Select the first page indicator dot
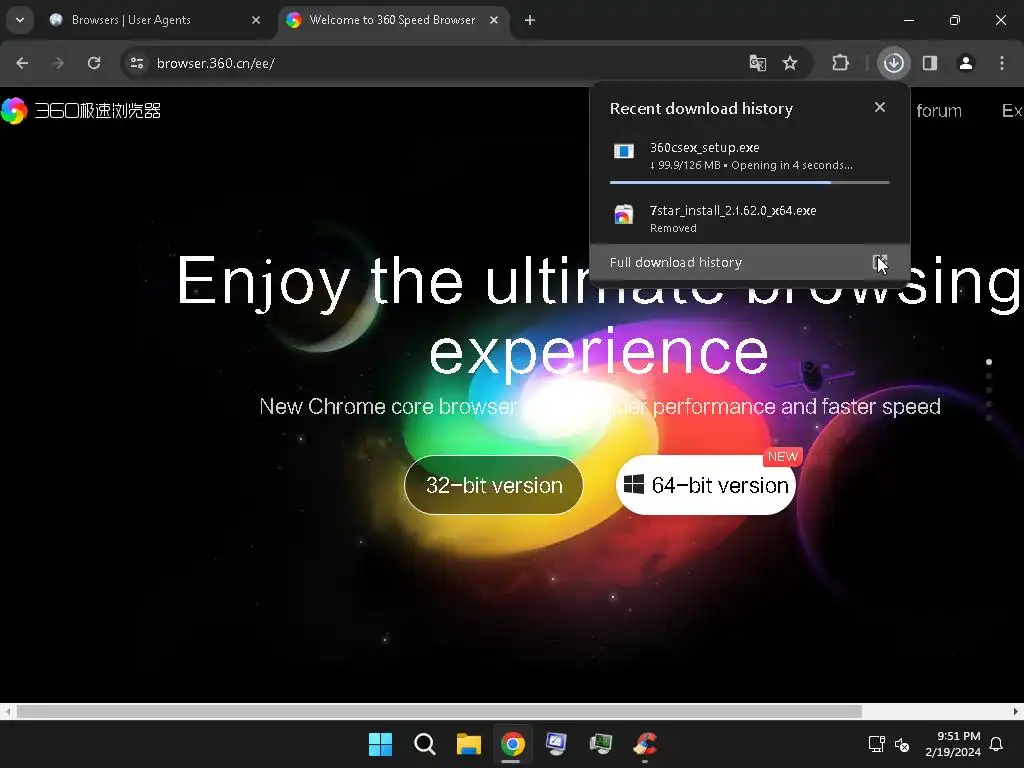This screenshot has width=1024, height=768. [989, 362]
